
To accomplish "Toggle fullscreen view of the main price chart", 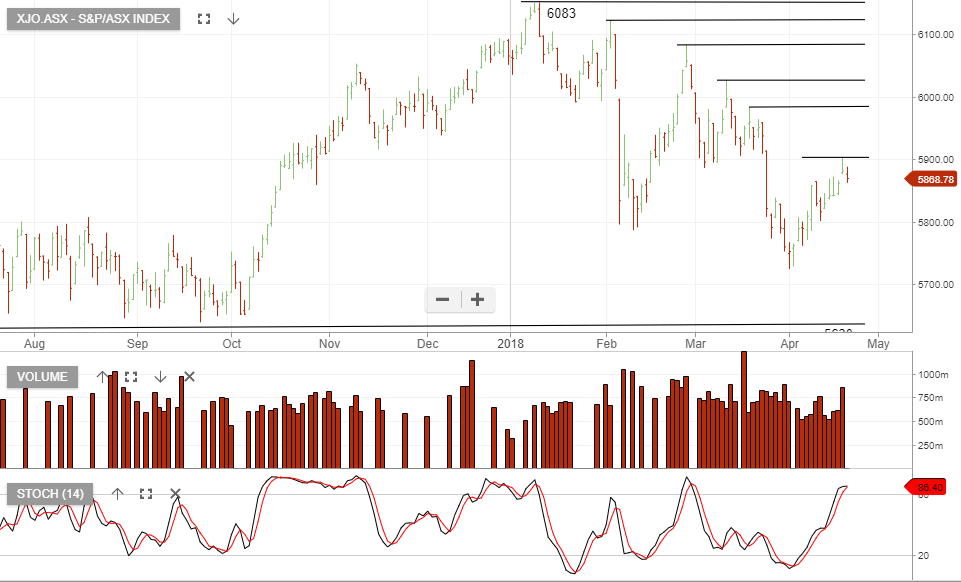I will [x=203, y=18].
